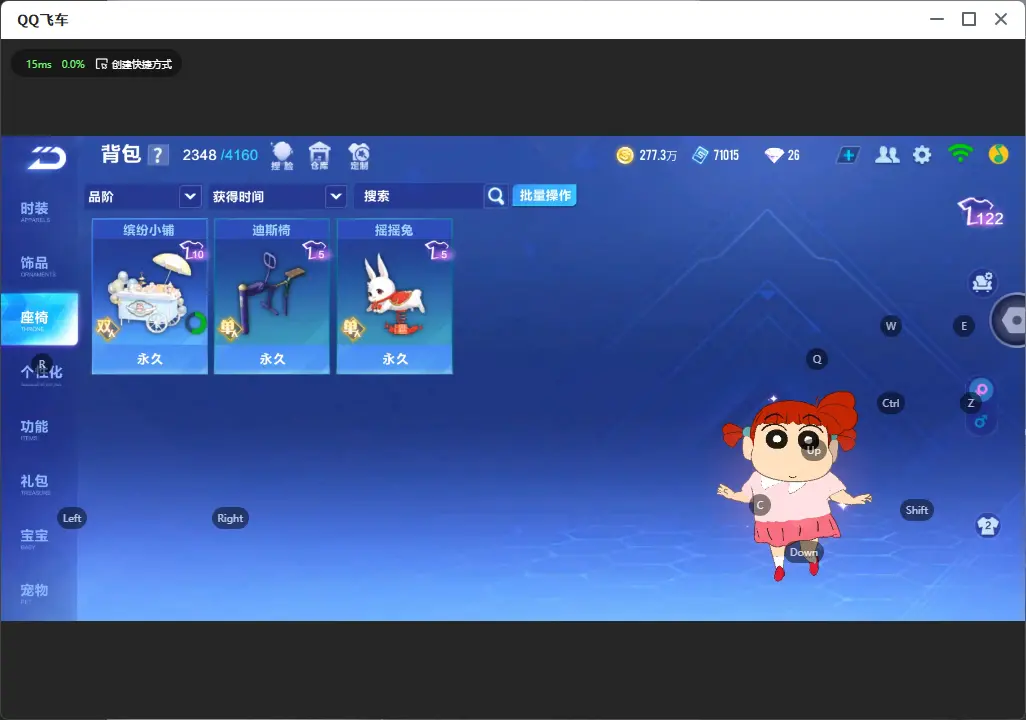
Task: Click the magnifier search icon
Action: [496, 196]
